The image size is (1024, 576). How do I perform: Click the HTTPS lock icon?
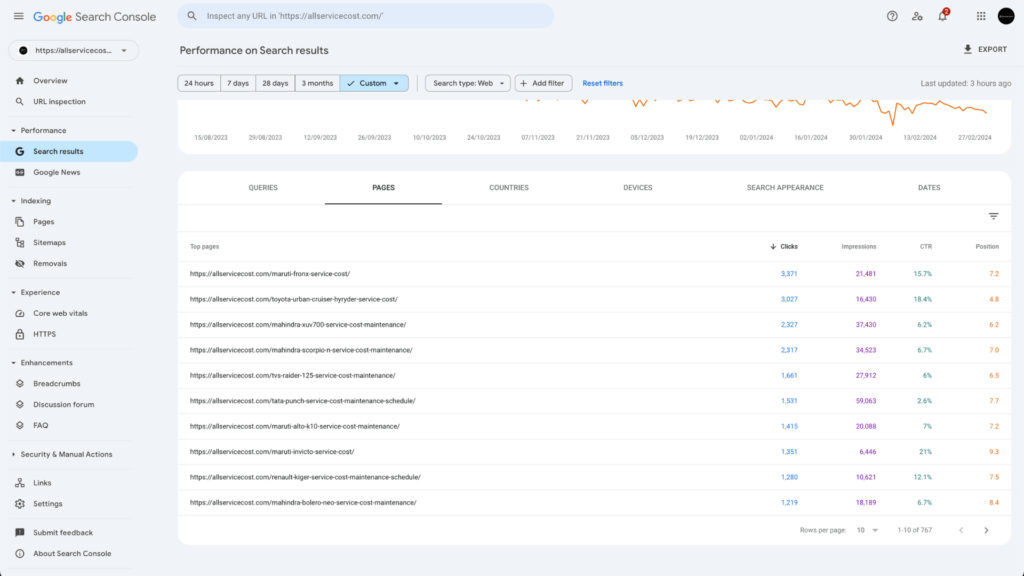tap(20, 334)
